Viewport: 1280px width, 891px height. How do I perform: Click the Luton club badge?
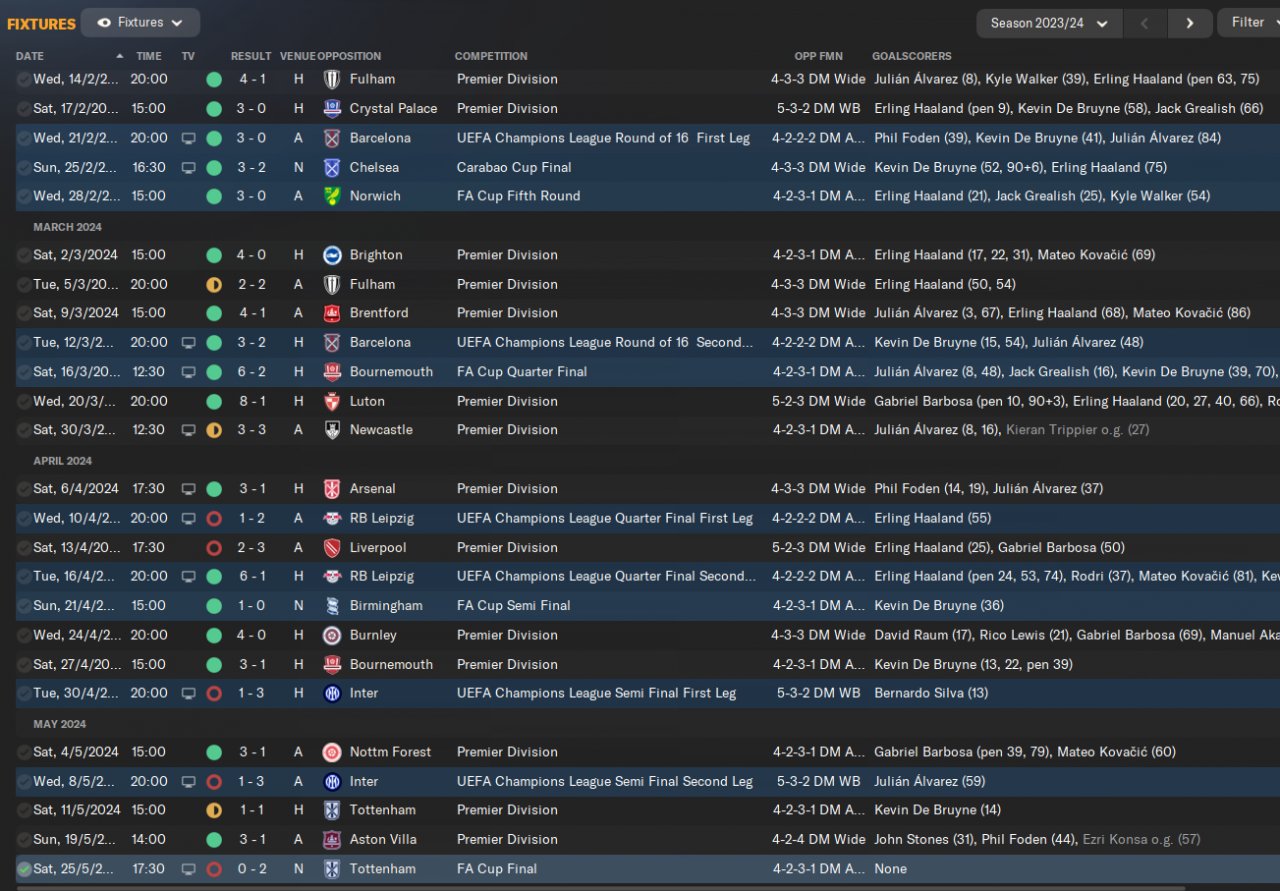(332, 401)
